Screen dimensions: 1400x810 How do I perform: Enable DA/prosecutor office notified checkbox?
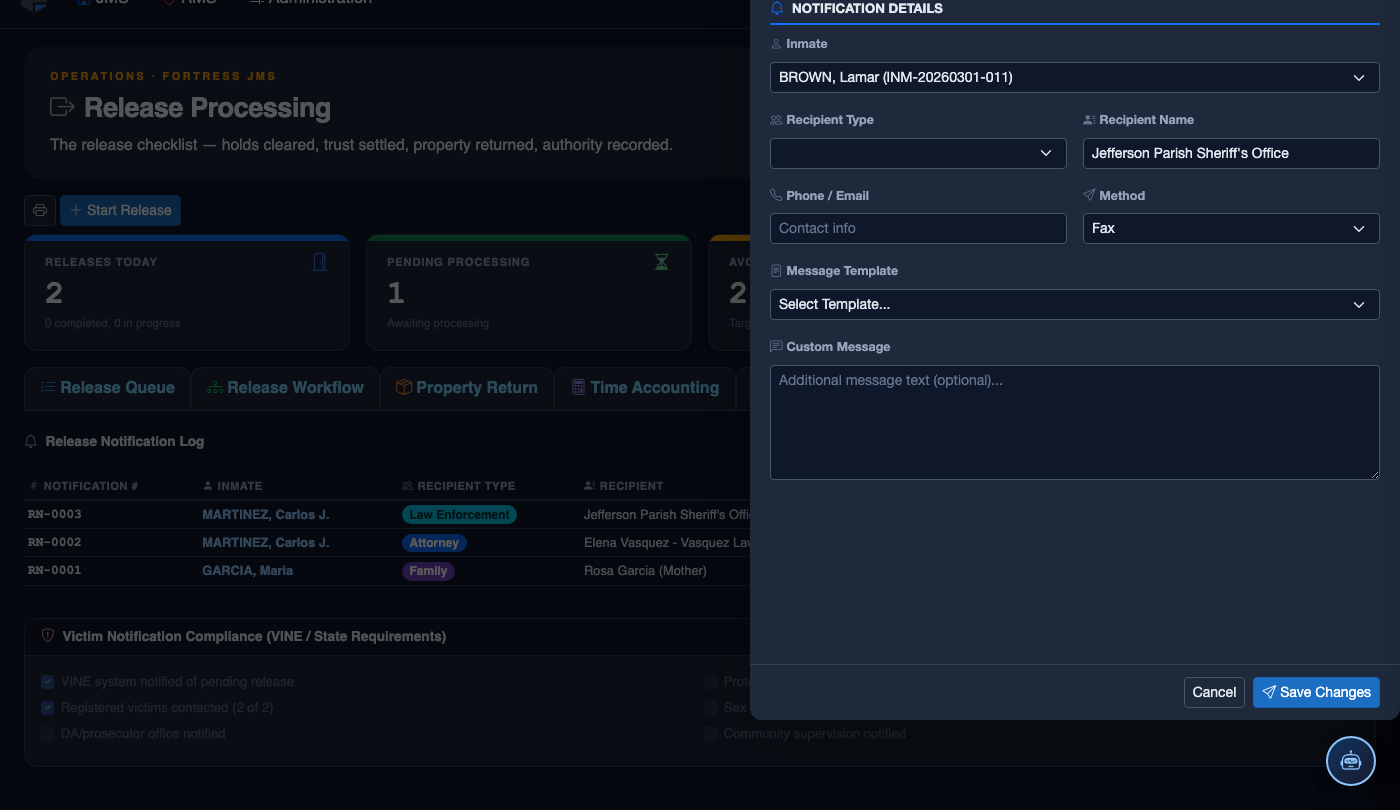point(48,734)
